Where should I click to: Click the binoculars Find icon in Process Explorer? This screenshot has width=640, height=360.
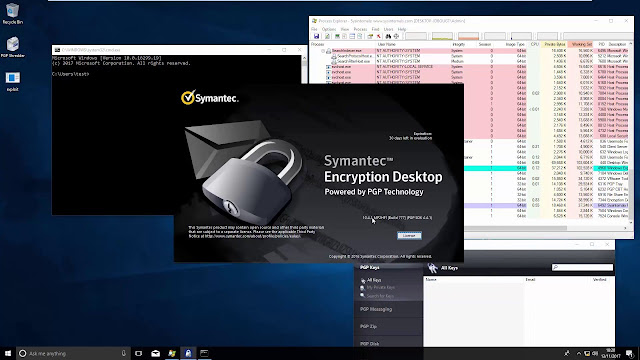pos(388,36)
